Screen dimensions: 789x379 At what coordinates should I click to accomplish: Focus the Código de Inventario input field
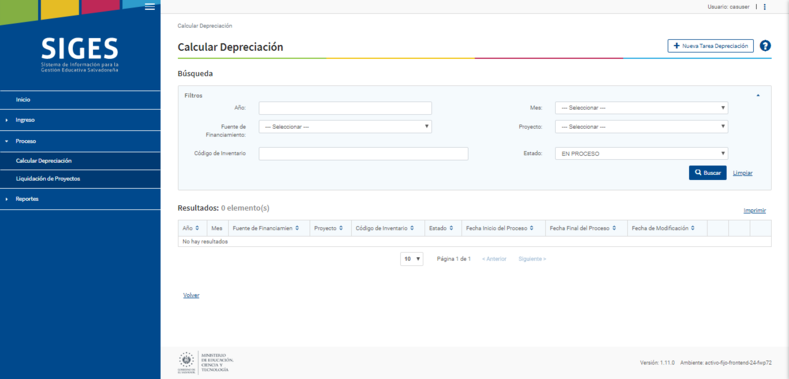point(363,154)
